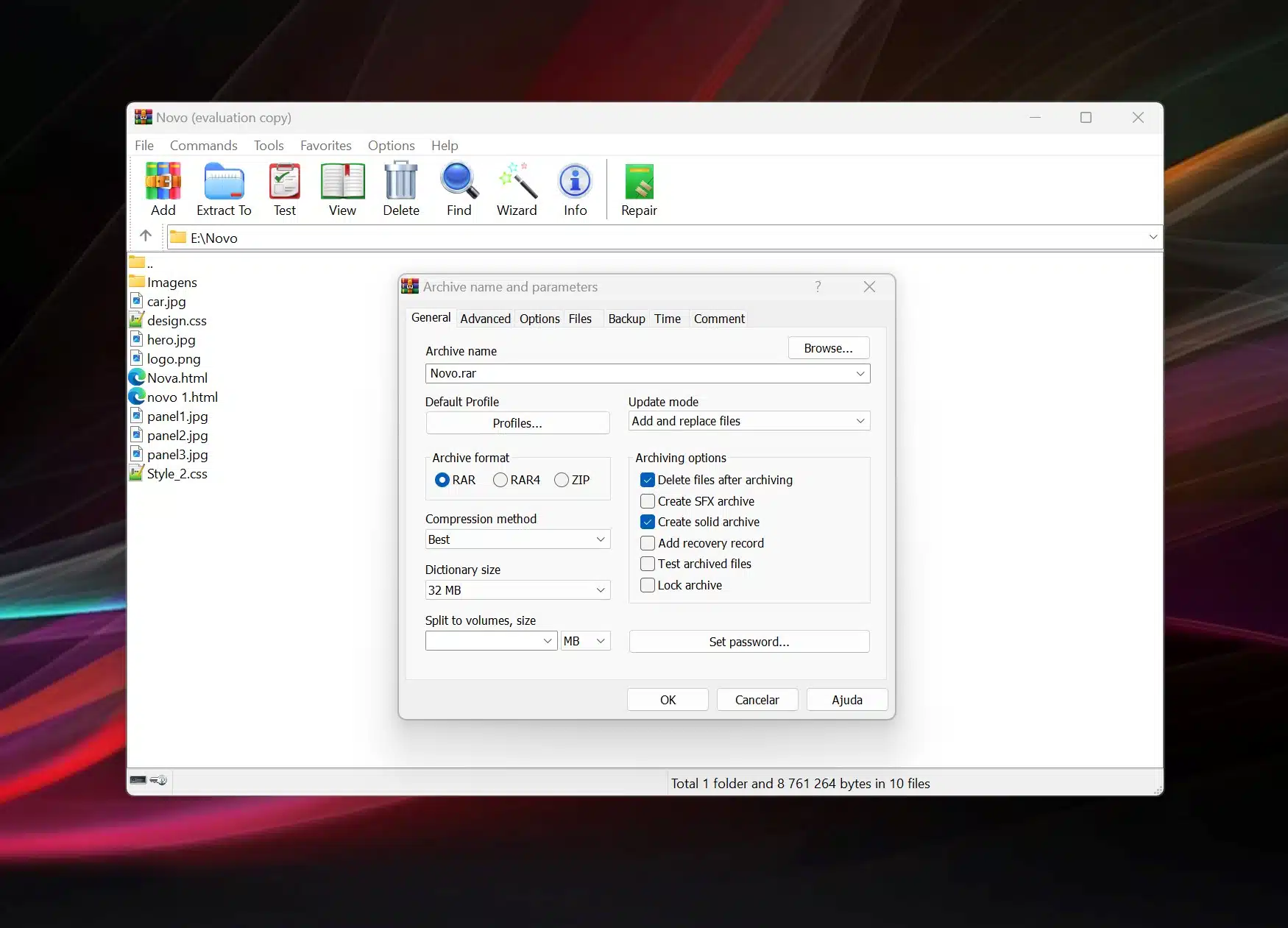Screen dimensions: 1288x928
Task: Open the Commands menu
Action: pos(204,145)
